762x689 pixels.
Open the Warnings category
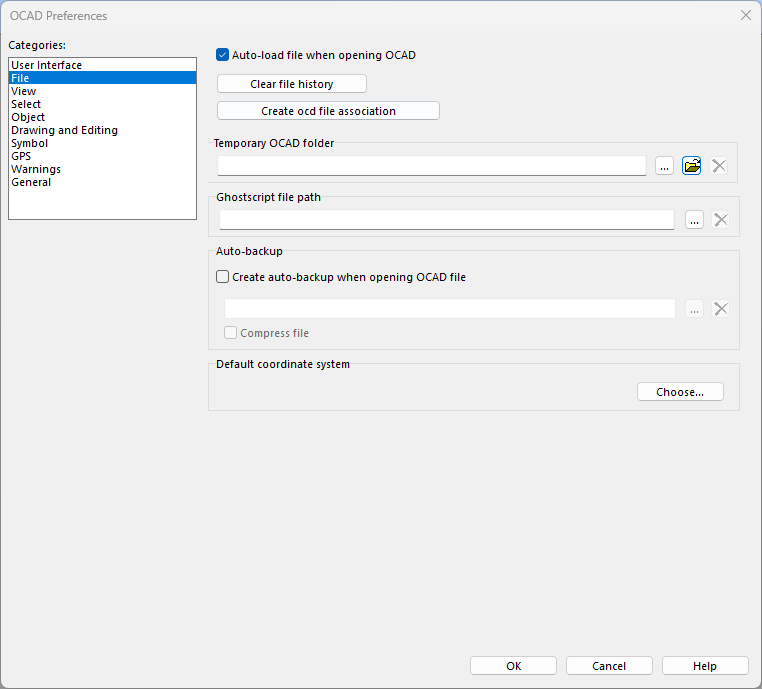pos(103,169)
